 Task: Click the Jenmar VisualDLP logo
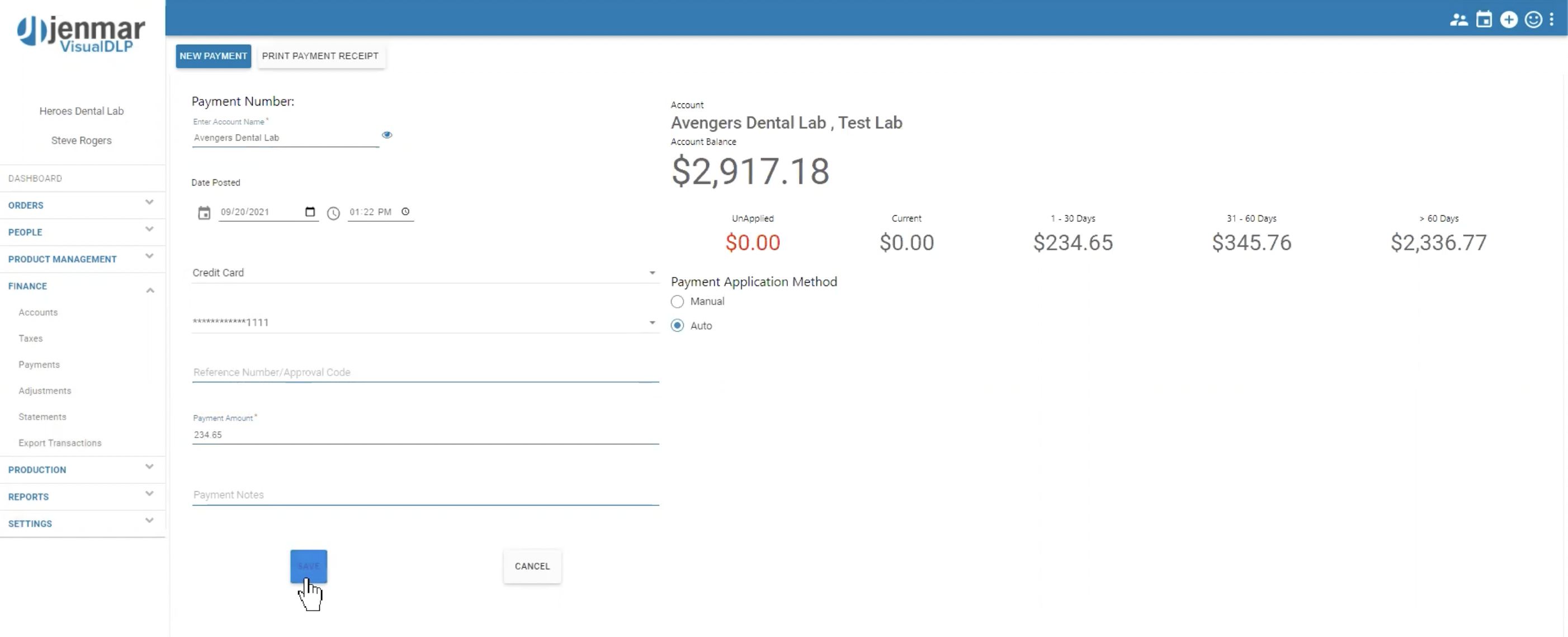(82, 34)
